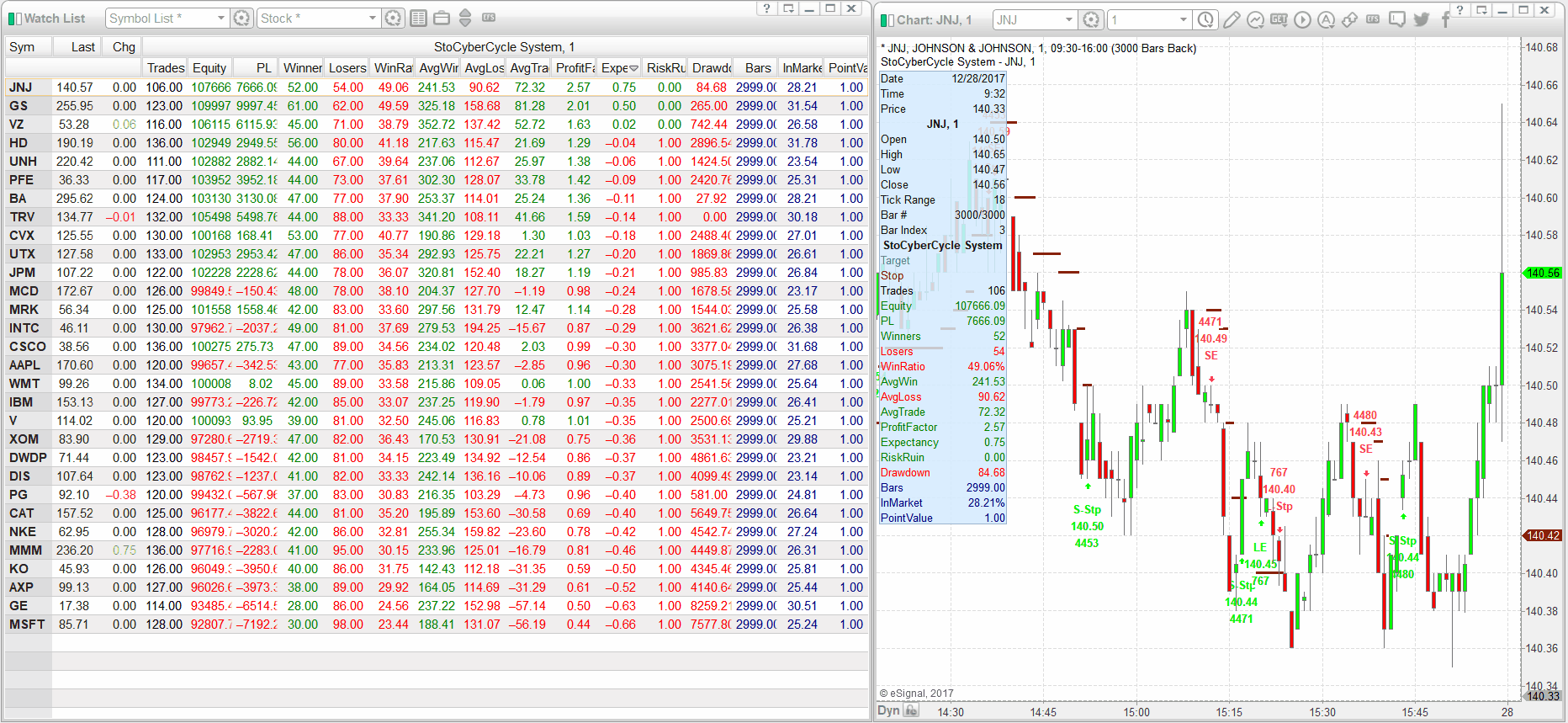1568x723 pixels.
Task: Click the INTC row symbol
Action: (x=24, y=328)
